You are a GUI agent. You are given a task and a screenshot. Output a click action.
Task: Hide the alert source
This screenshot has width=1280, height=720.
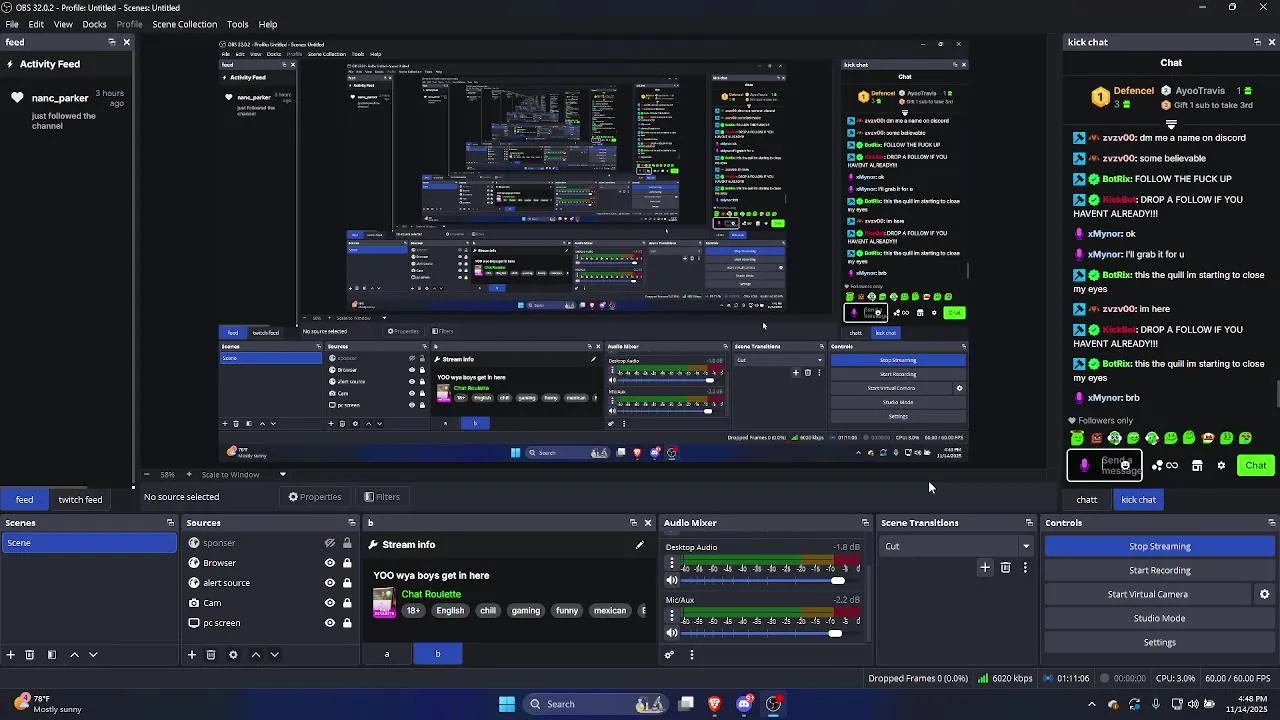click(329, 583)
